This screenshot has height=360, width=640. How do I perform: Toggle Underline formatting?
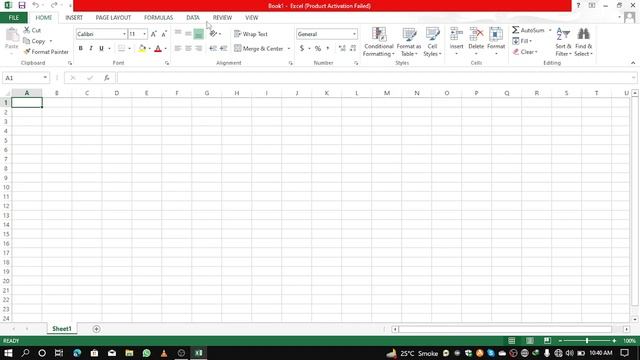click(101, 48)
